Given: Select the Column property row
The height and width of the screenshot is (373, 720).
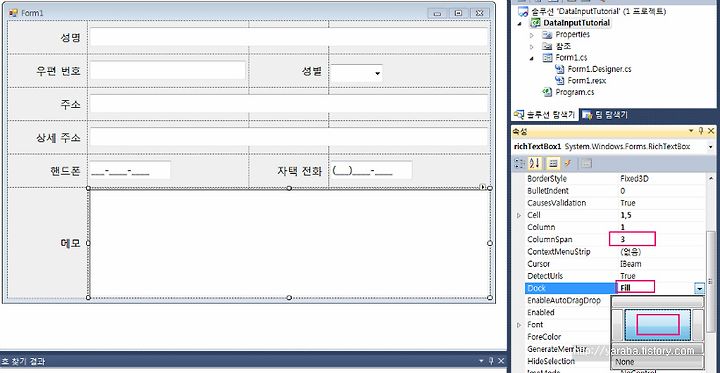Looking at the screenshot, I should click(x=615, y=227).
